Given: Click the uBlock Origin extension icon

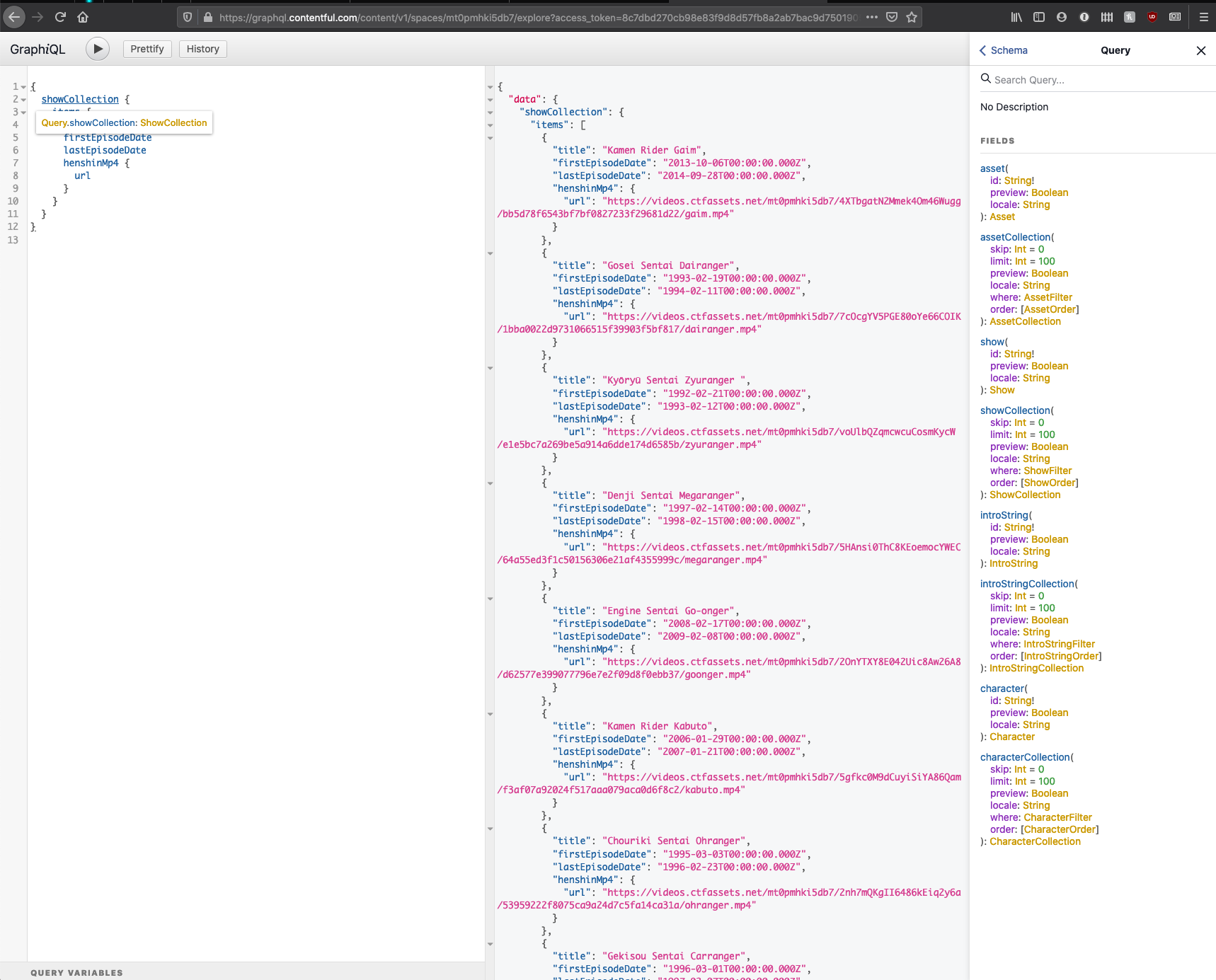Looking at the screenshot, I should click(1152, 17).
